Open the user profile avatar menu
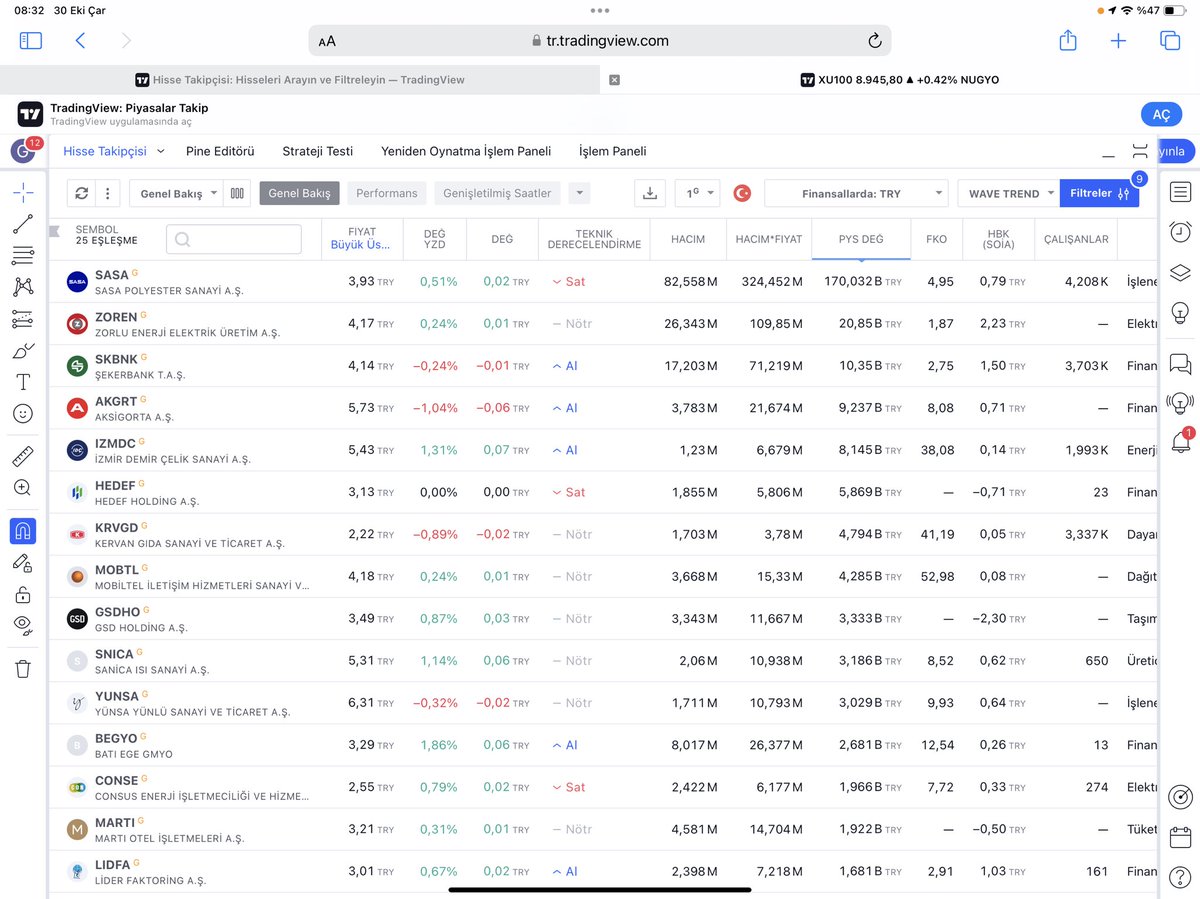Image resolution: width=1200 pixels, height=899 pixels. (23, 151)
